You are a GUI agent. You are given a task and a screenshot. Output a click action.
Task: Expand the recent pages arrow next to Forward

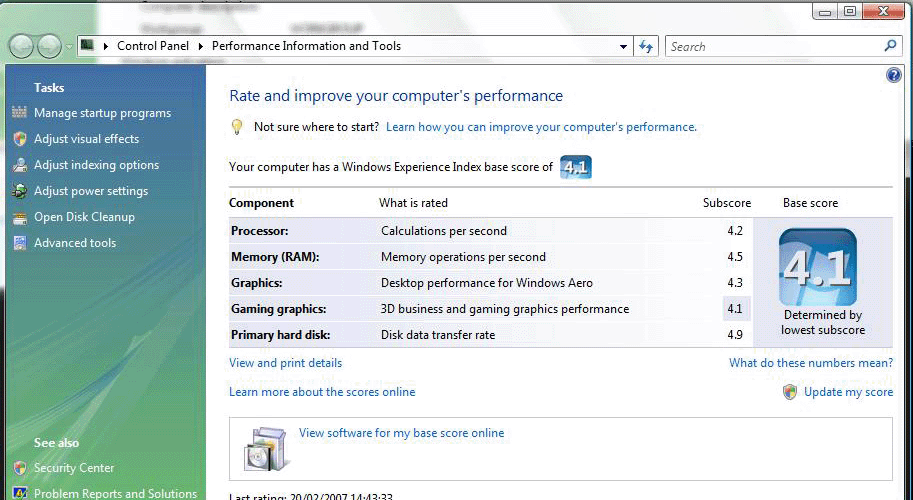tap(69, 46)
